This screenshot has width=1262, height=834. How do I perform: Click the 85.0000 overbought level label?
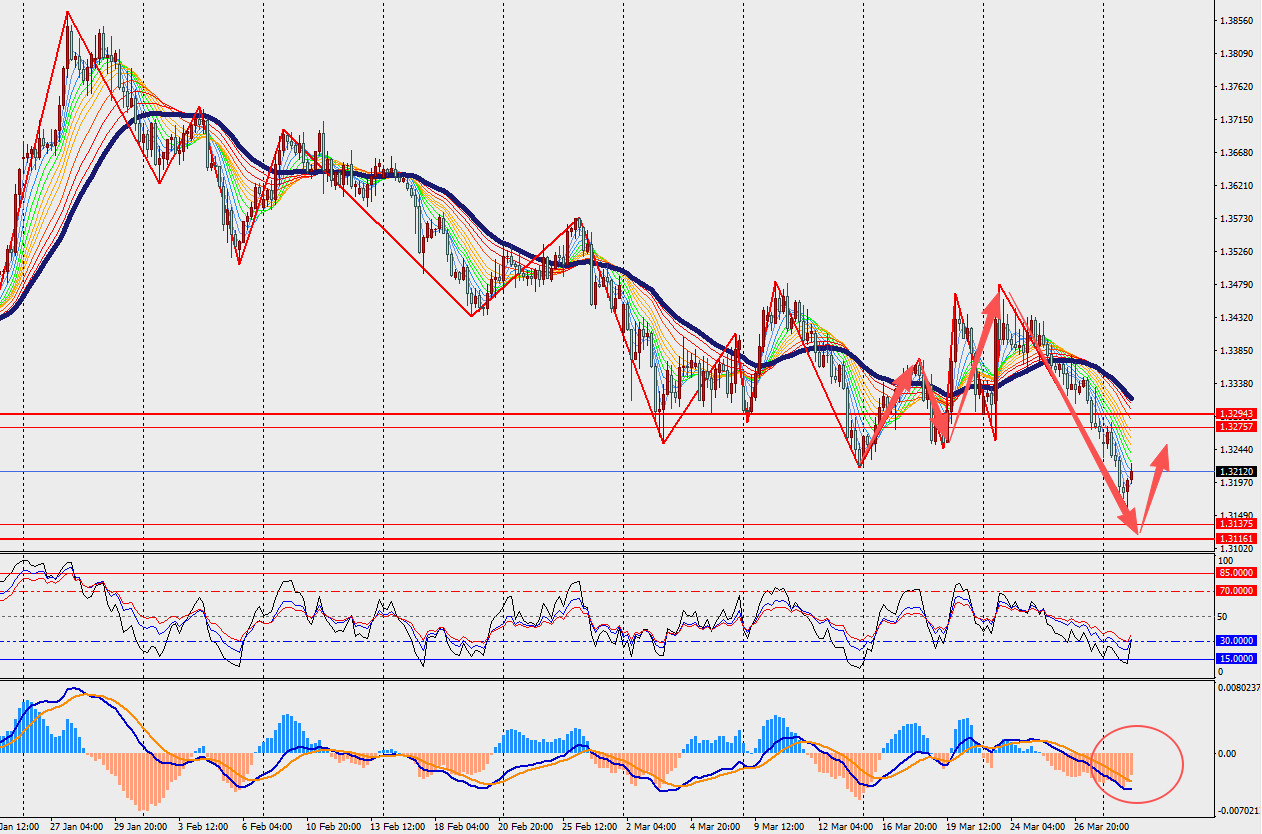(1236, 573)
